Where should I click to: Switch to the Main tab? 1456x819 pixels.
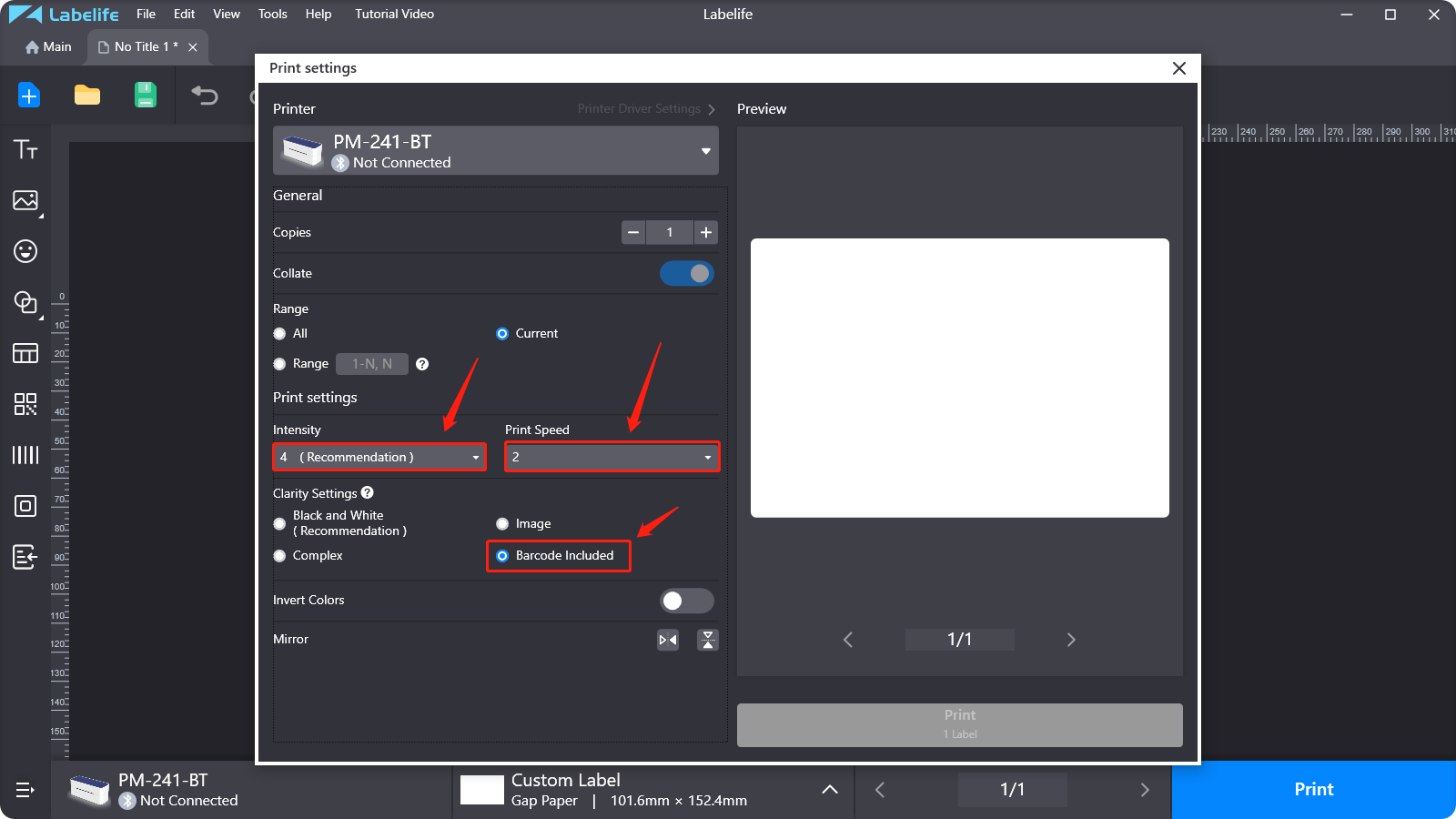(48, 46)
